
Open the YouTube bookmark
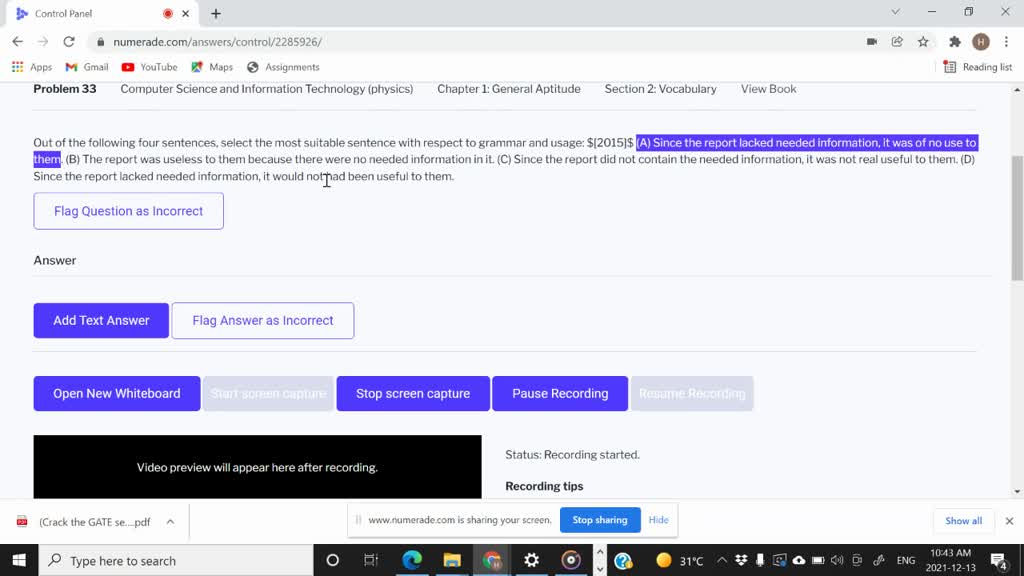(x=149, y=67)
